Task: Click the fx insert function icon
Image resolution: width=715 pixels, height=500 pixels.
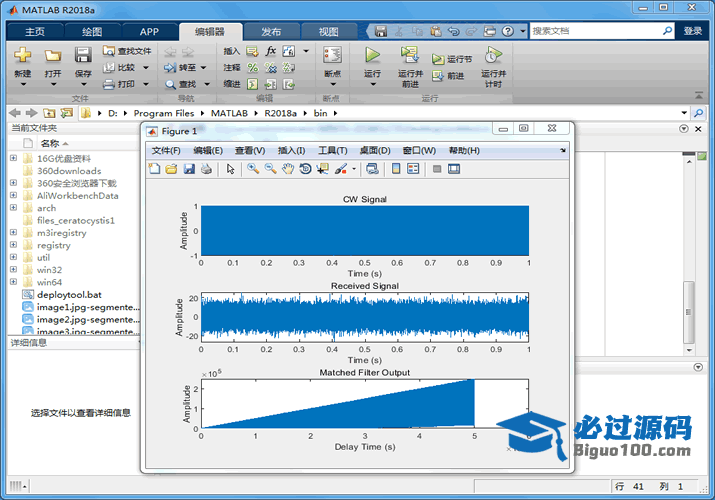Action: [x=271, y=51]
